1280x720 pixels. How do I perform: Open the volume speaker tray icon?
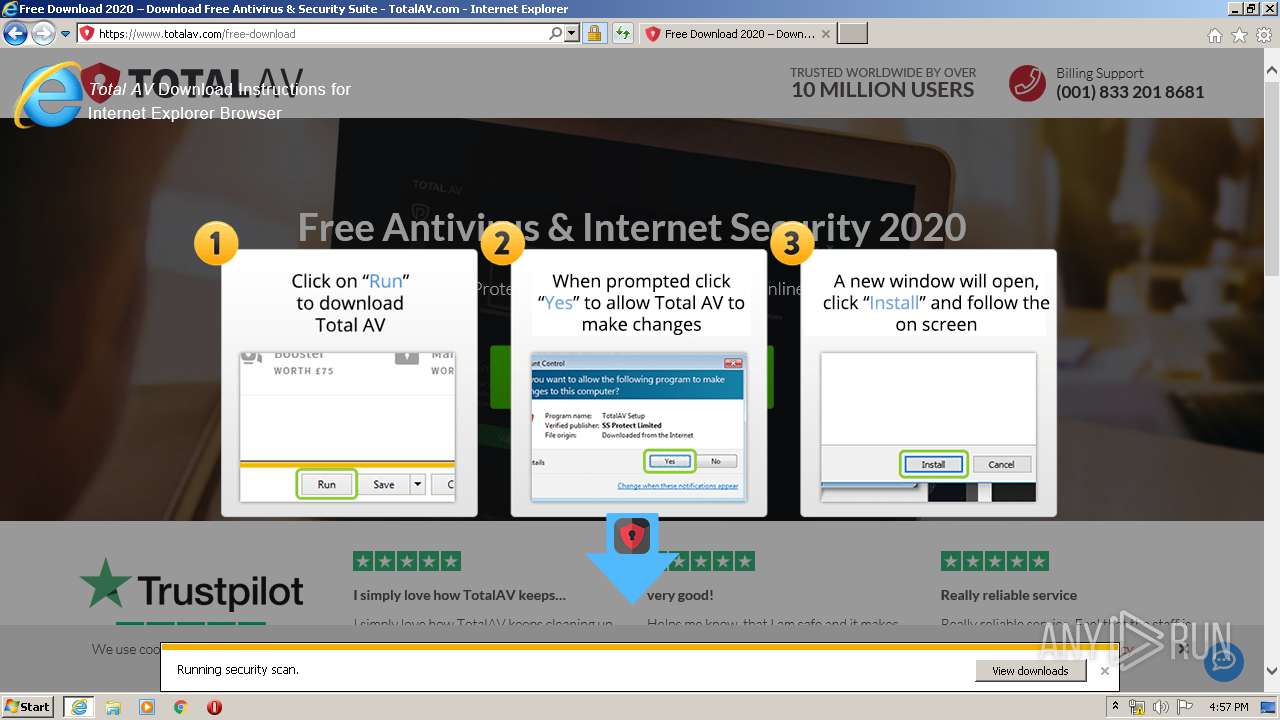pos(1161,707)
